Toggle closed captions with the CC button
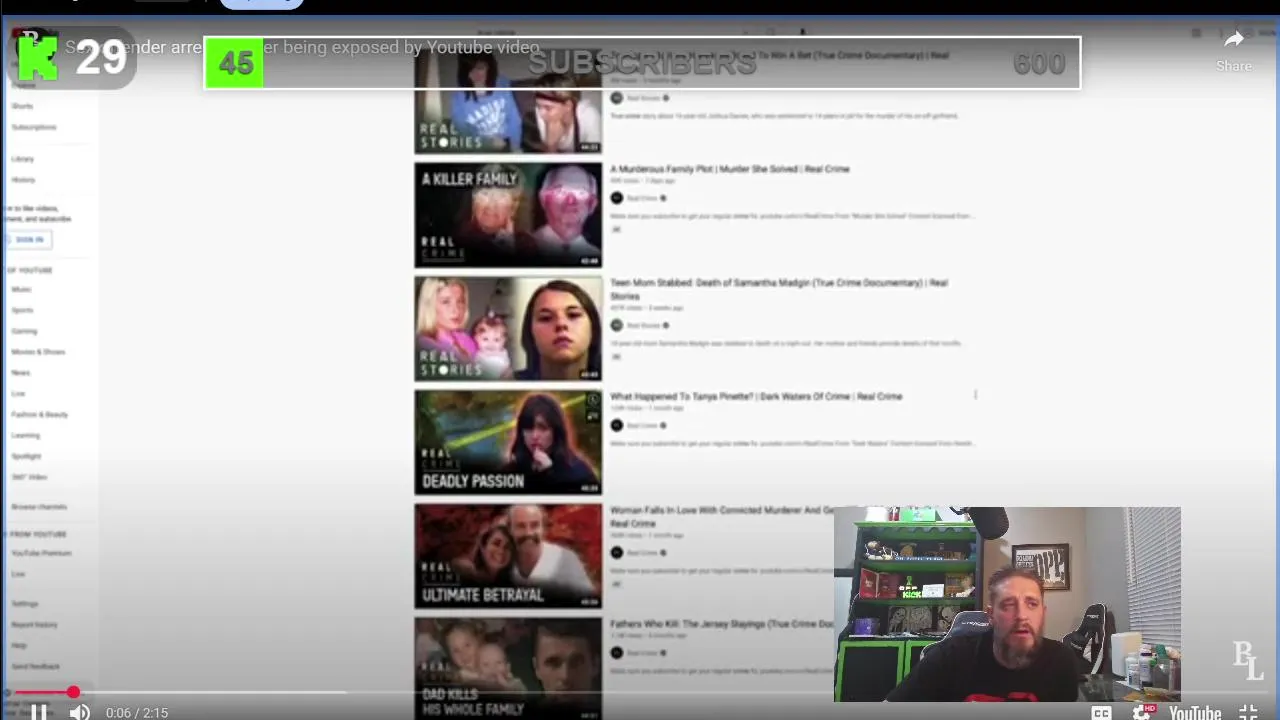 (x=1101, y=712)
